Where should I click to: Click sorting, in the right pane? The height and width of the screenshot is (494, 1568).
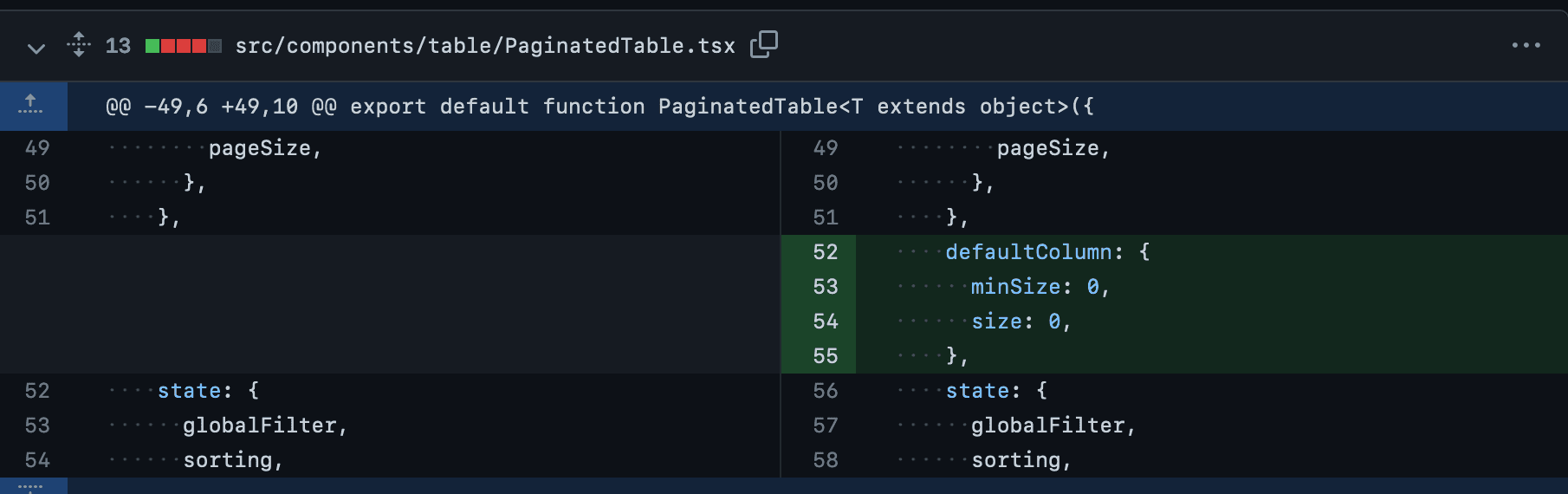click(1021, 460)
